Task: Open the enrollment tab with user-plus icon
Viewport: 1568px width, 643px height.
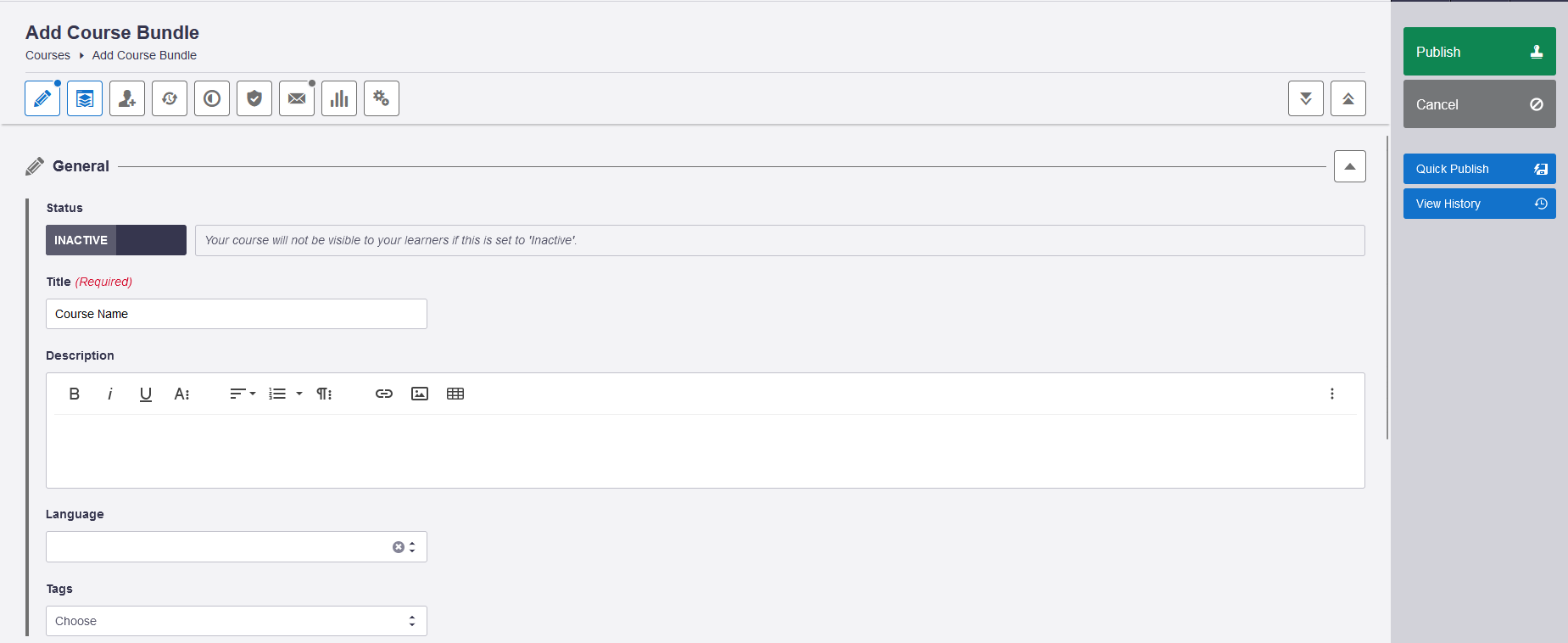Action: pos(127,98)
